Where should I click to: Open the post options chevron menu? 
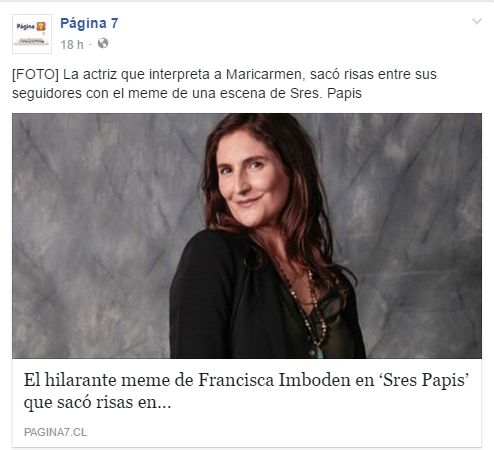pyautogui.click(x=477, y=21)
